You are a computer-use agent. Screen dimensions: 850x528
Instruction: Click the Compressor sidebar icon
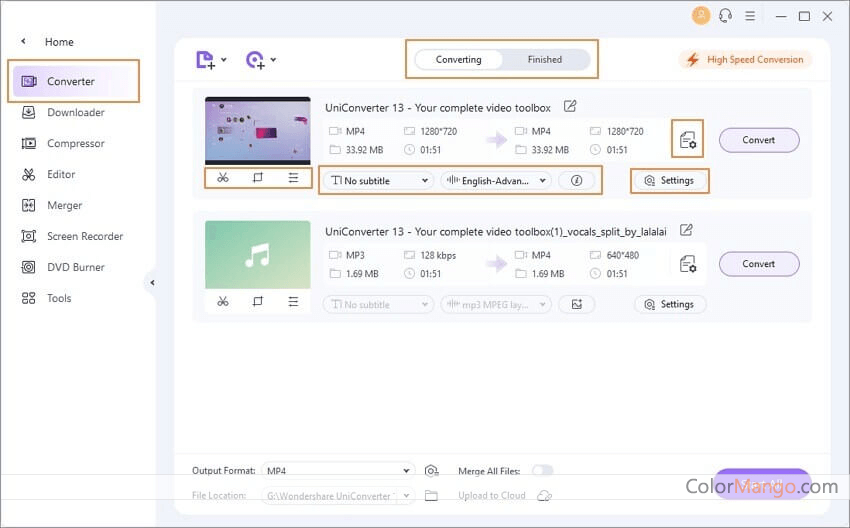28,143
